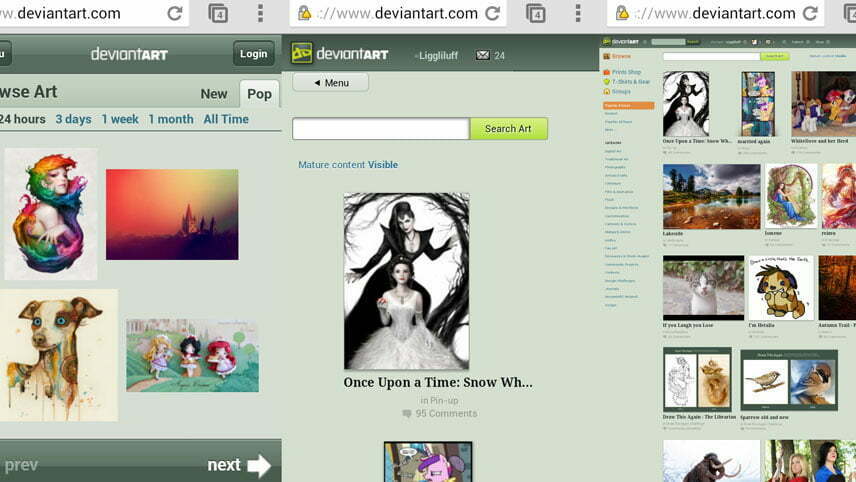Click the comments bubble icon by 95 Comments
The image size is (856, 482).
pyautogui.click(x=407, y=414)
